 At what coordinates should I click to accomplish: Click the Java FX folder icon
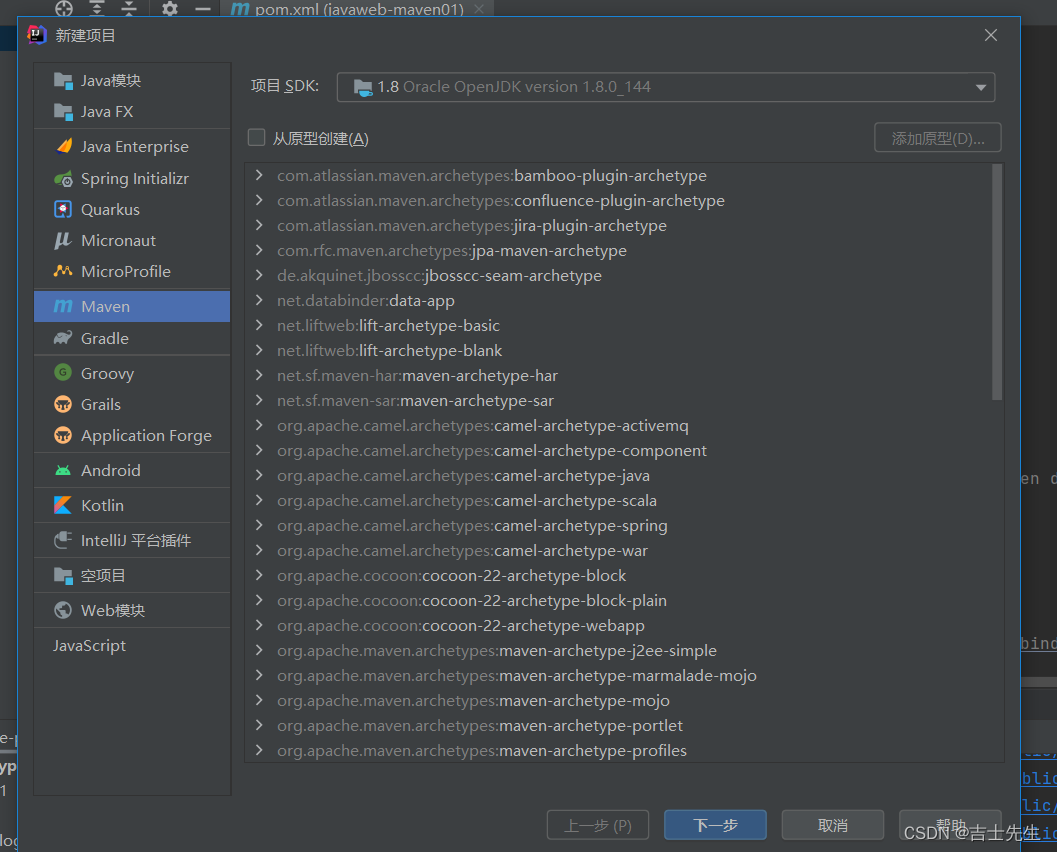(63, 112)
